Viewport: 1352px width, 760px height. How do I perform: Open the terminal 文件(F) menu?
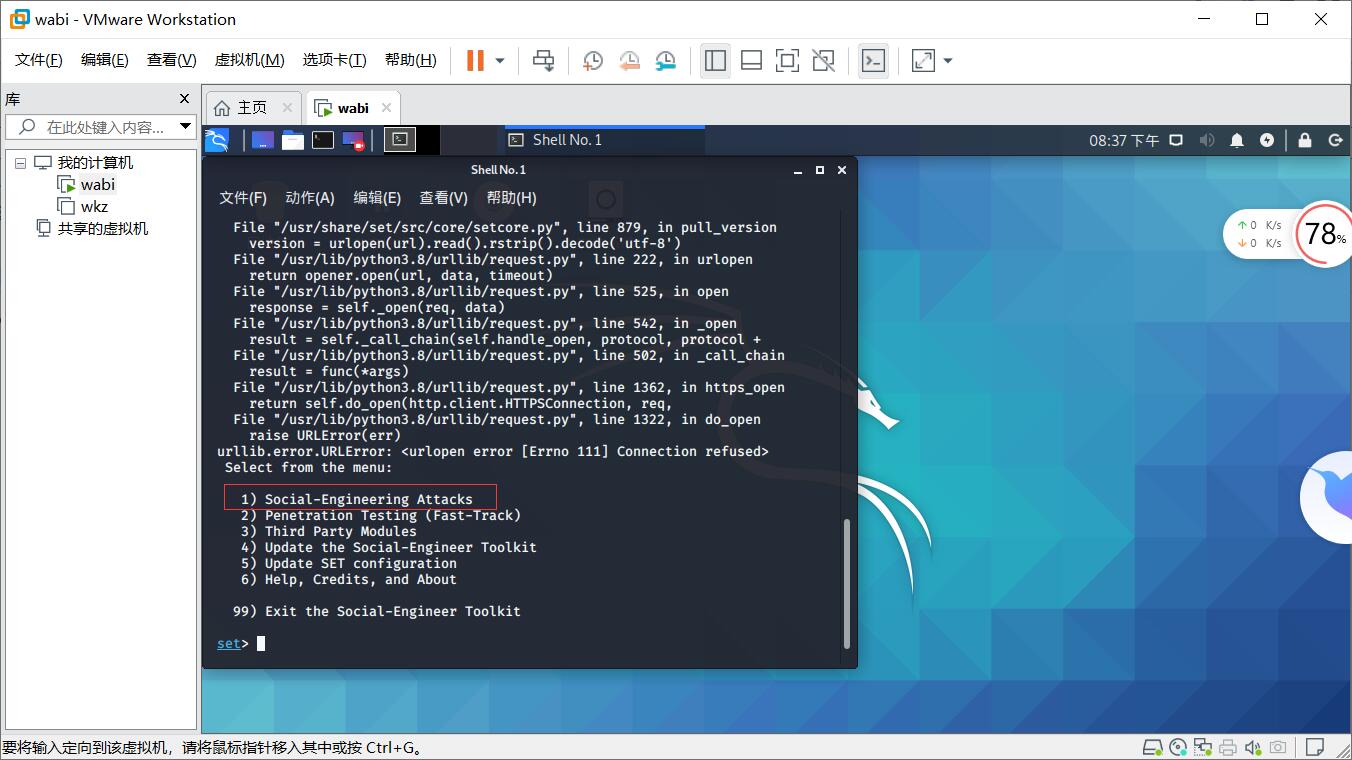click(x=243, y=198)
